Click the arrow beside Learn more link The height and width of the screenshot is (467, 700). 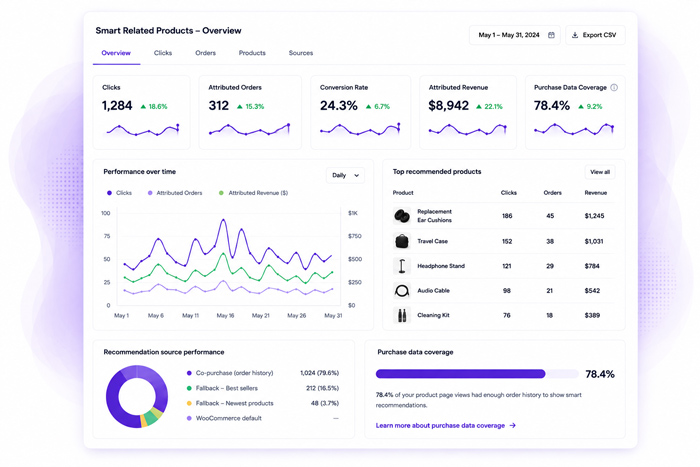512,425
